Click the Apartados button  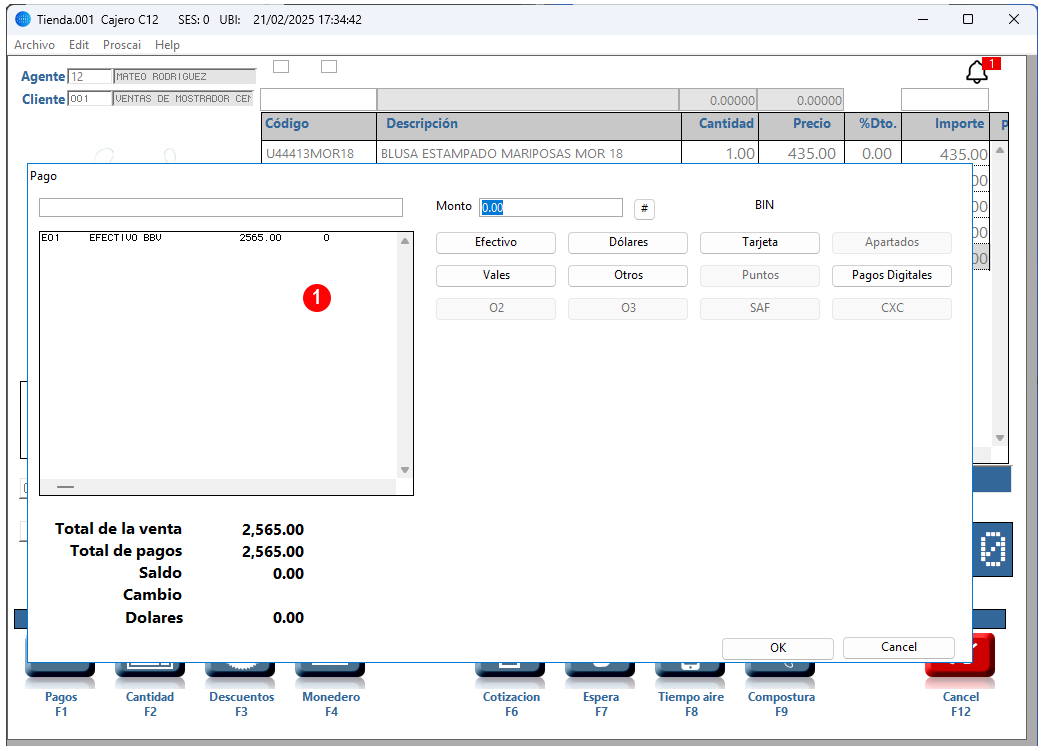click(x=892, y=242)
